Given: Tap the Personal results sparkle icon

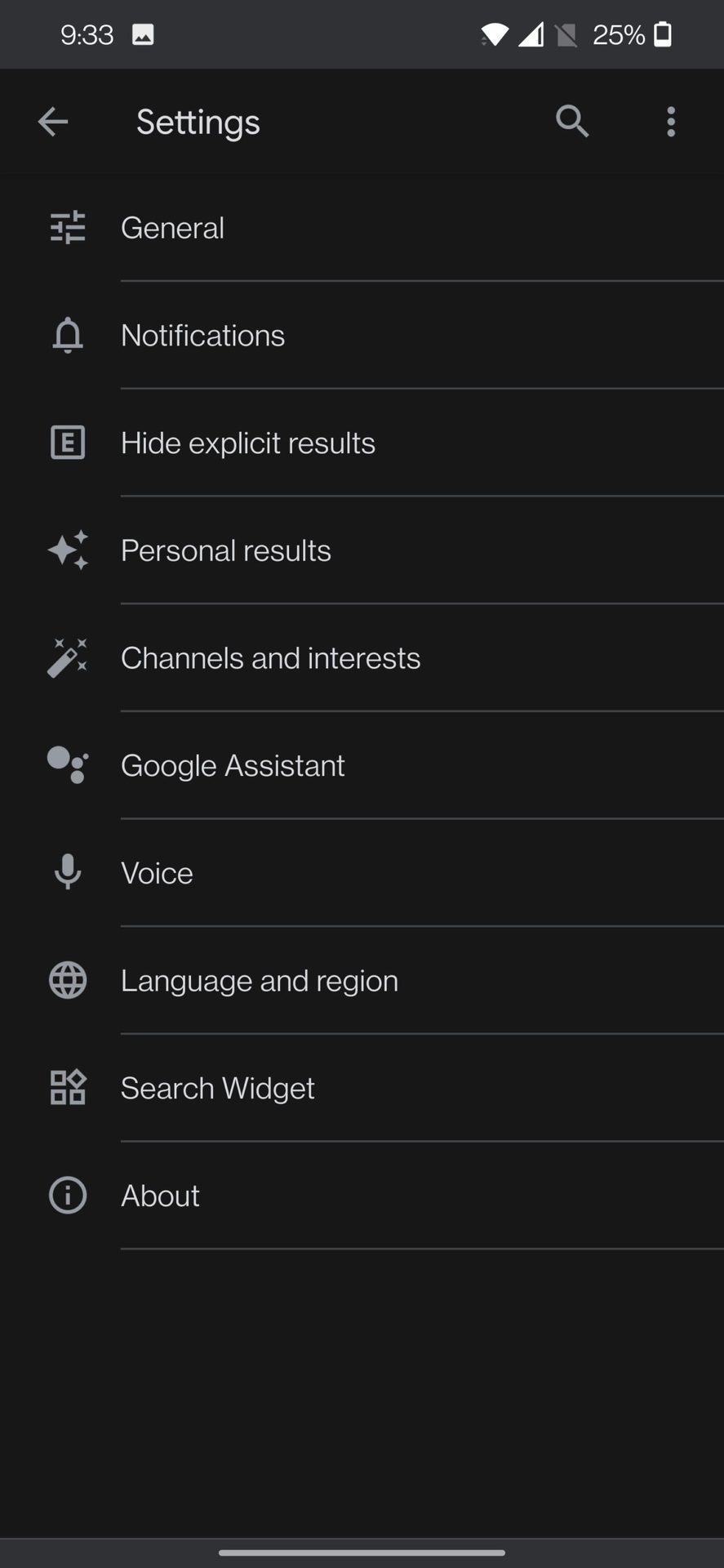Looking at the screenshot, I should [x=68, y=550].
